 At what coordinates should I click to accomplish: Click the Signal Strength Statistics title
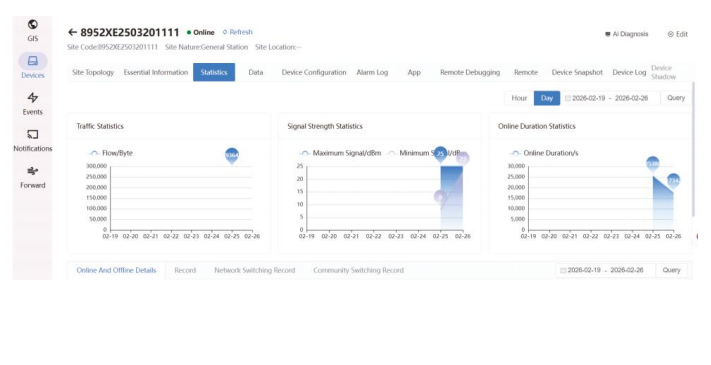pos(325,127)
